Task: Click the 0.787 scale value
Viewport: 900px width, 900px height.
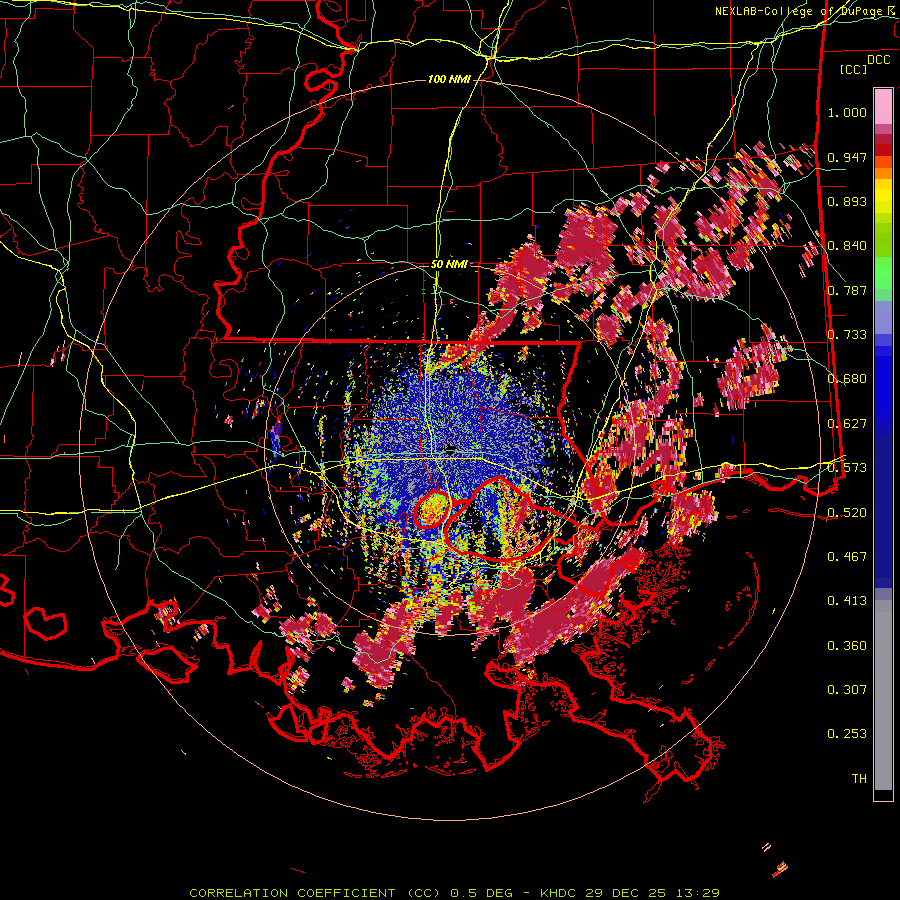Action: point(847,290)
